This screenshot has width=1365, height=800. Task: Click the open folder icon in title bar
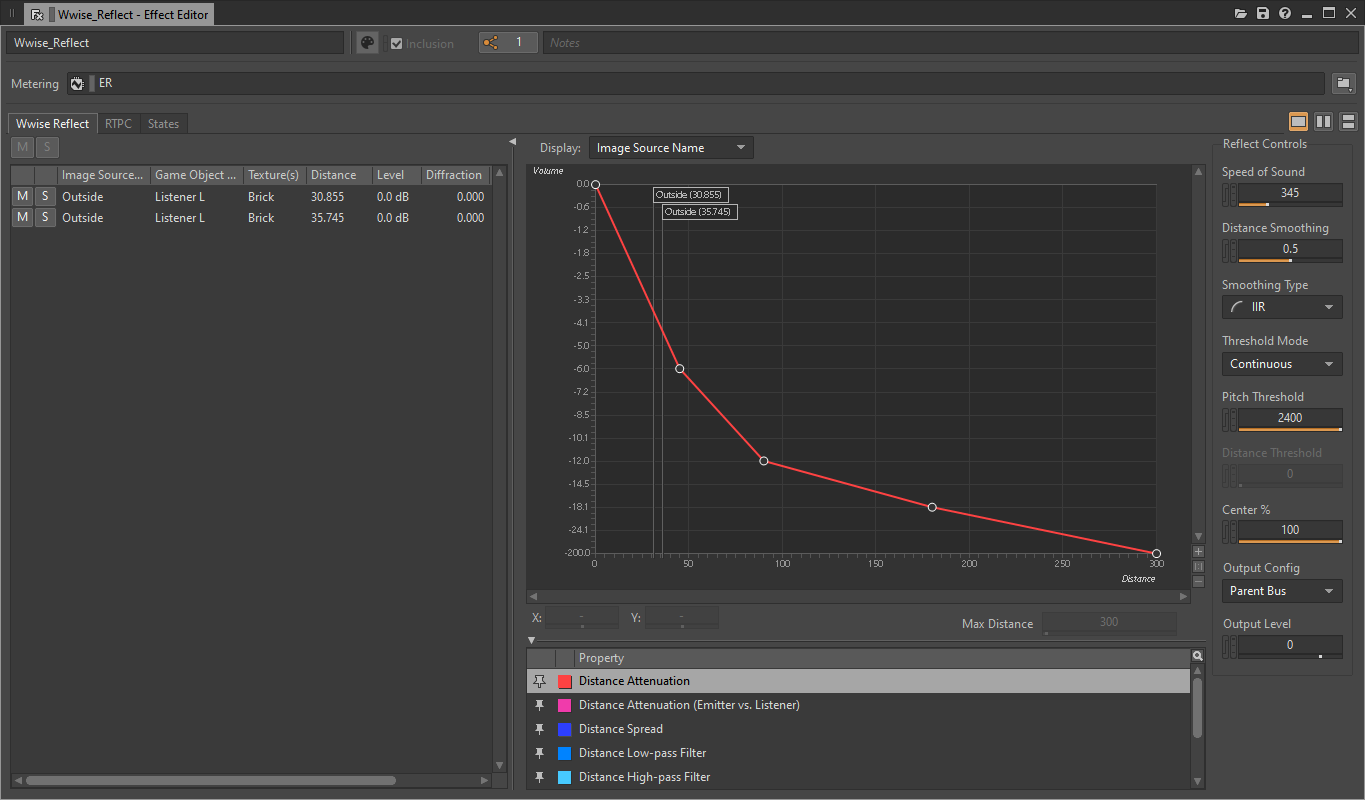(x=1241, y=14)
